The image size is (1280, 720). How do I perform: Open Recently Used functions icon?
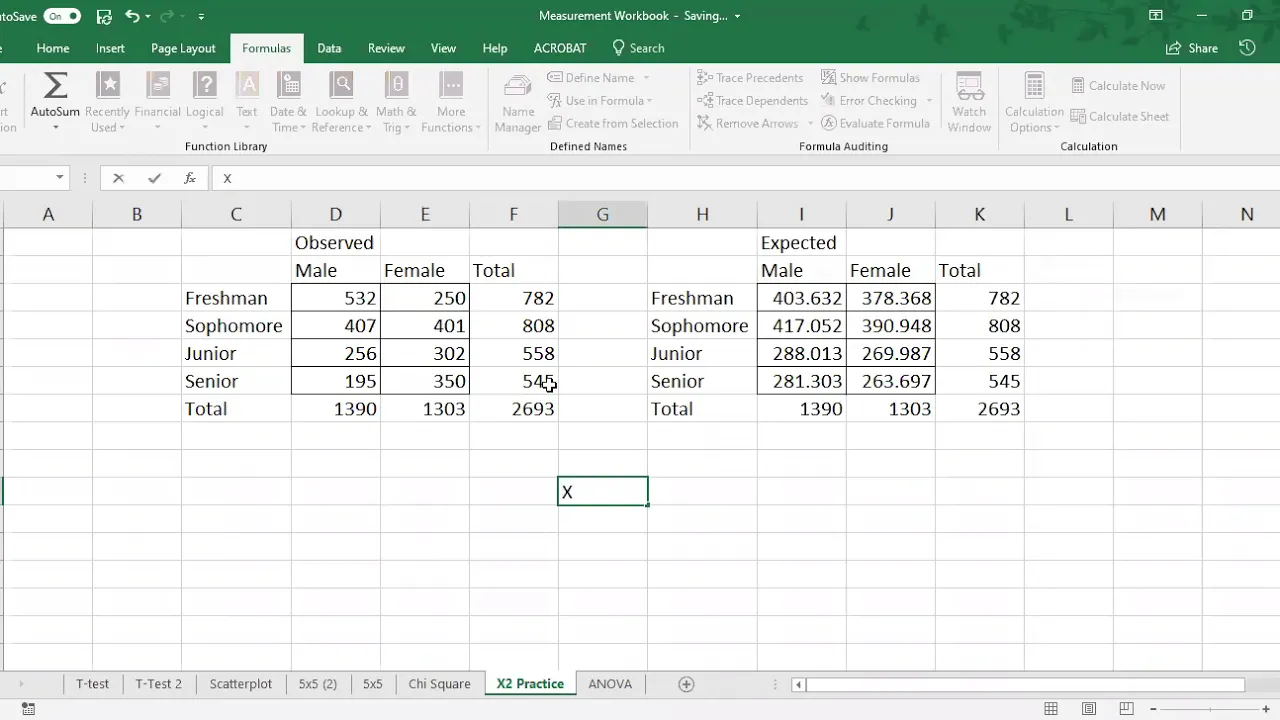coord(107,86)
